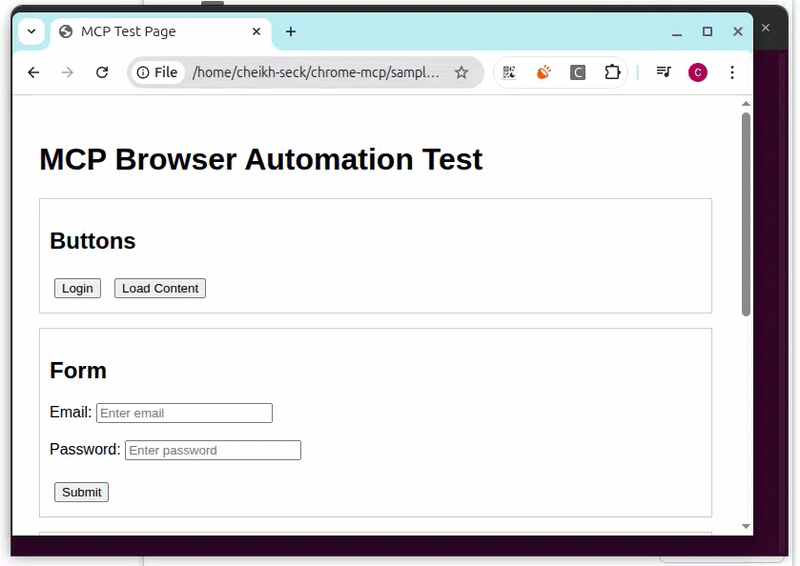Screen dimensions: 800x566
Task: Click the address bar URL text
Action: [x=316, y=72]
